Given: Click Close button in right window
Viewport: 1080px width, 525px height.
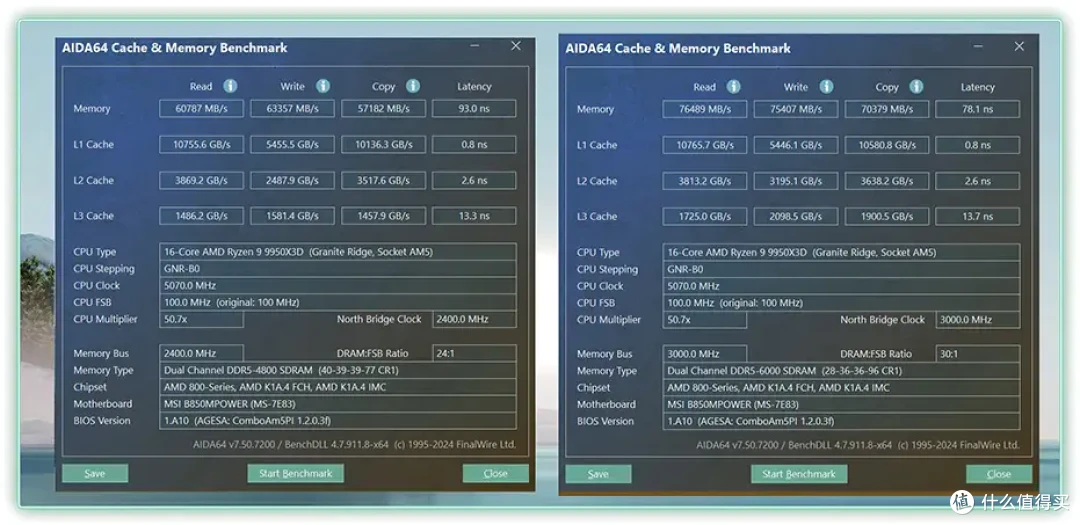Looking at the screenshot, I should [999, 474].
